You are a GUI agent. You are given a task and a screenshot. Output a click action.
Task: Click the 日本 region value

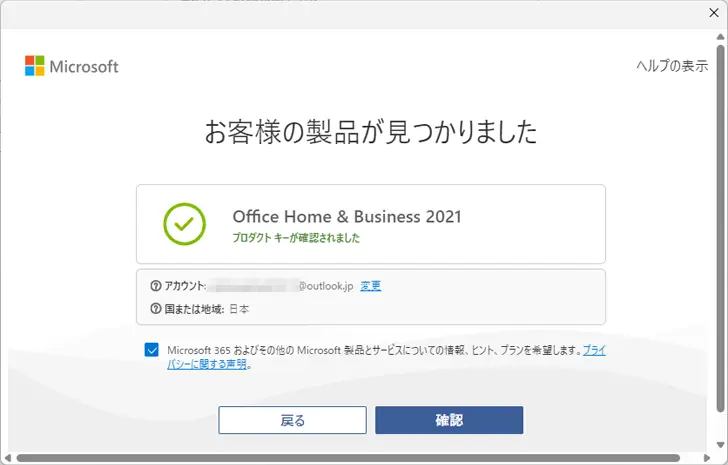tap(239, 309)
